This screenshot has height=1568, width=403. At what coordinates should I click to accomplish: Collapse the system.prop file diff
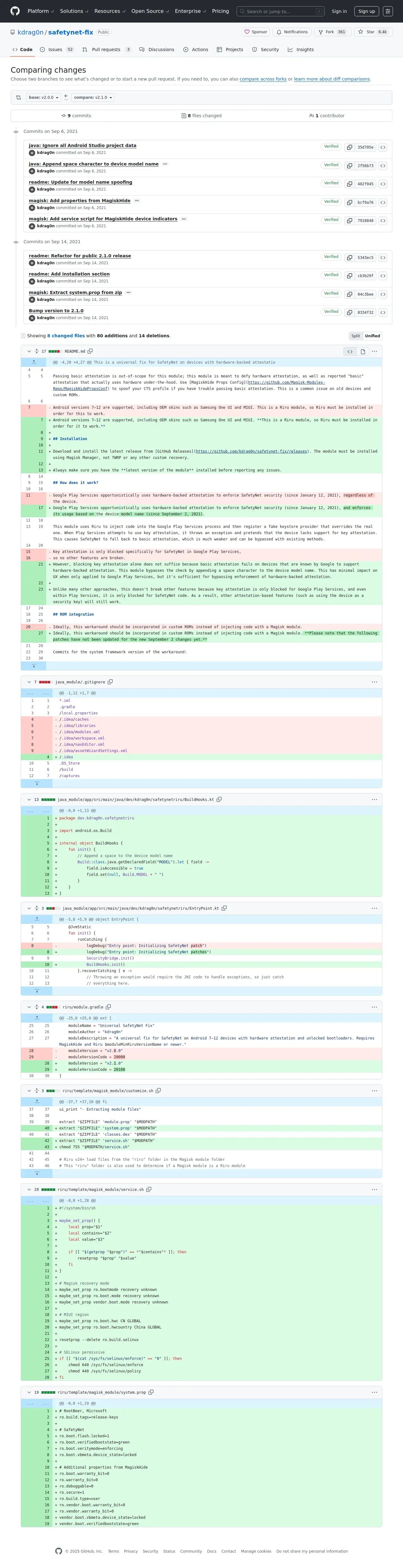click(29, 1392)
